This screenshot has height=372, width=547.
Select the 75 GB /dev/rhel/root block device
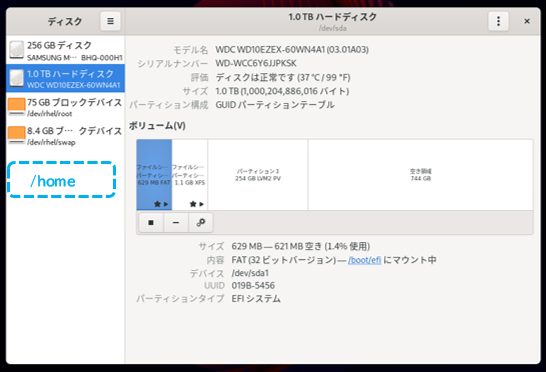(65, 107)
